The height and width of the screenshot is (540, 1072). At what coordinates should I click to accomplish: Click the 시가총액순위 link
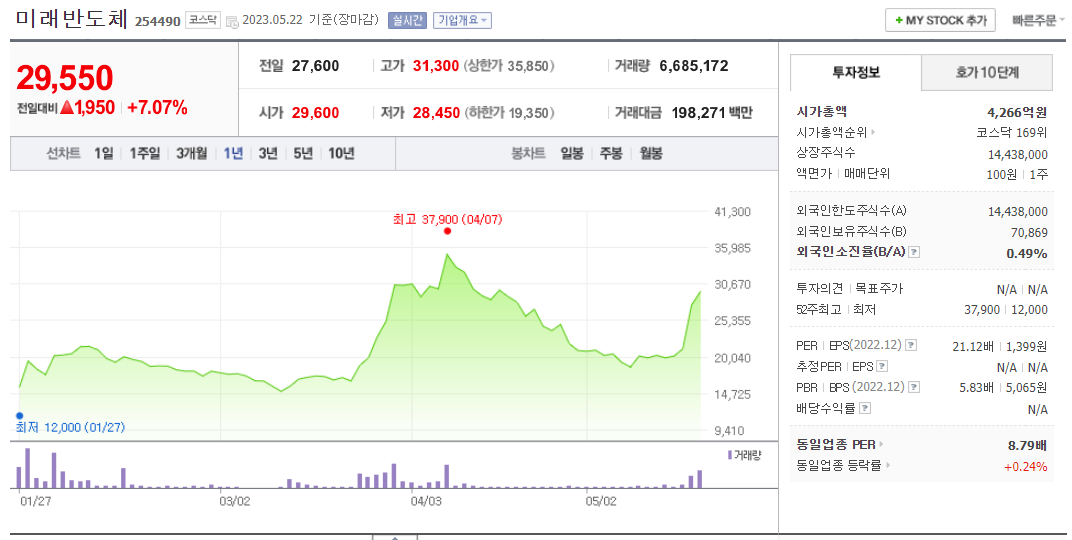click(x=832, y=133)
